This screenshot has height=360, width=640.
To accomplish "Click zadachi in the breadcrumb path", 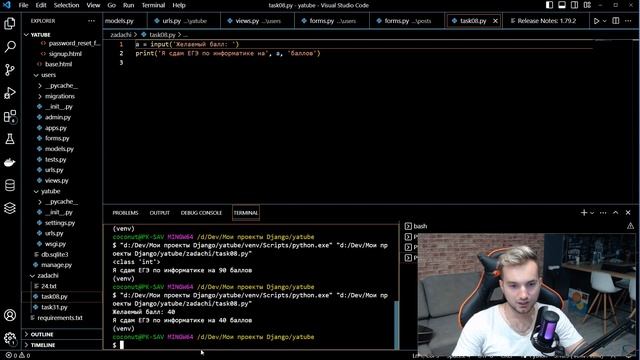I will coord(120,35).
